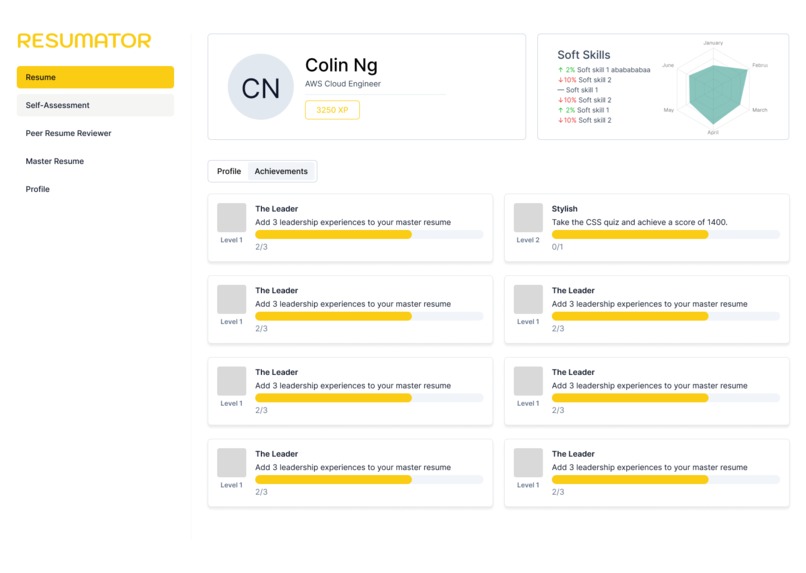Select soft skill entry ending in ababababaa

coord(604,70)
